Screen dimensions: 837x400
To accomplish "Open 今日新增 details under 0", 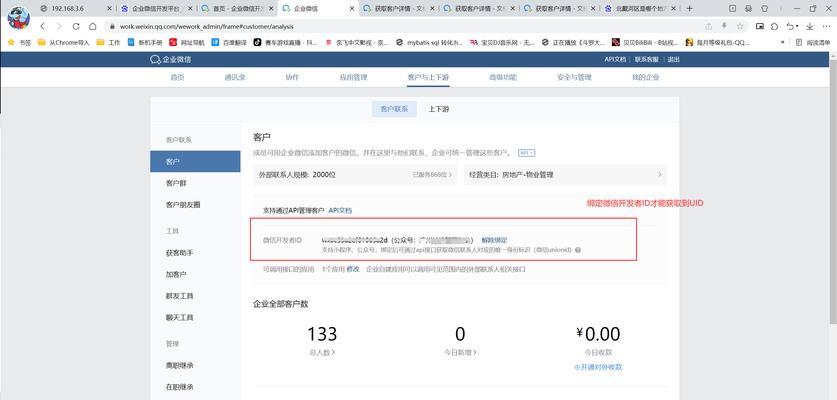I will 460,352.
